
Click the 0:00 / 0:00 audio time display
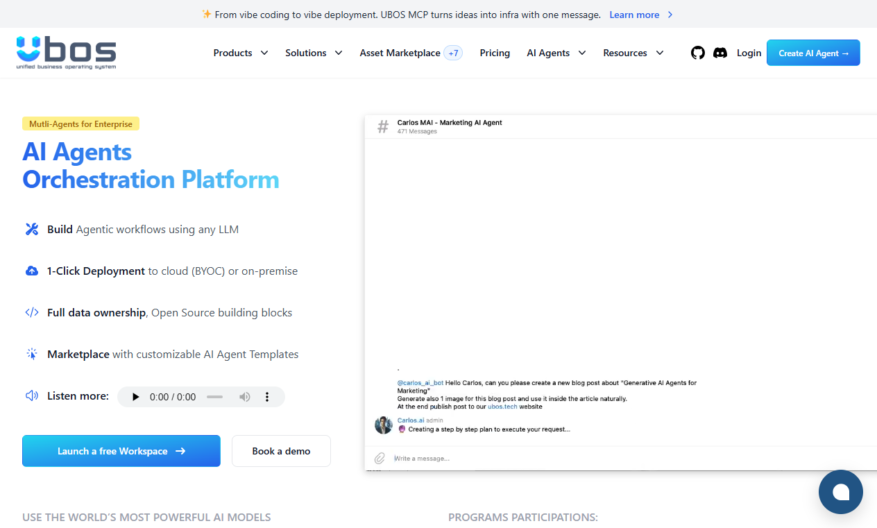[x=172, y=397]
